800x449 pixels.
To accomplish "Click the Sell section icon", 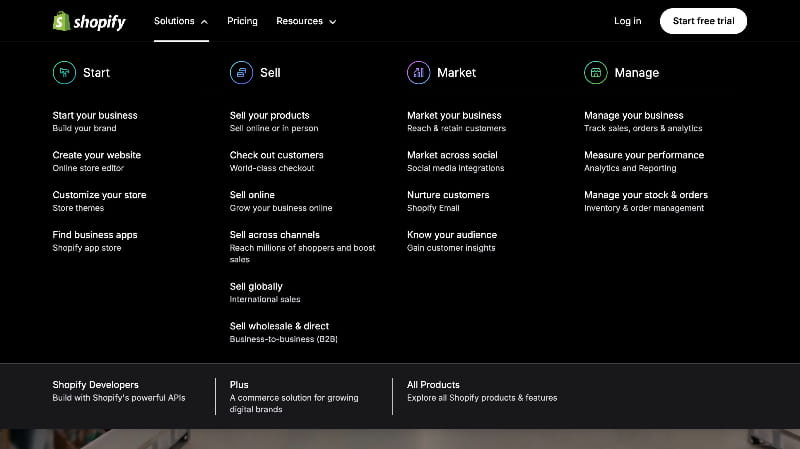I will 241,72.
